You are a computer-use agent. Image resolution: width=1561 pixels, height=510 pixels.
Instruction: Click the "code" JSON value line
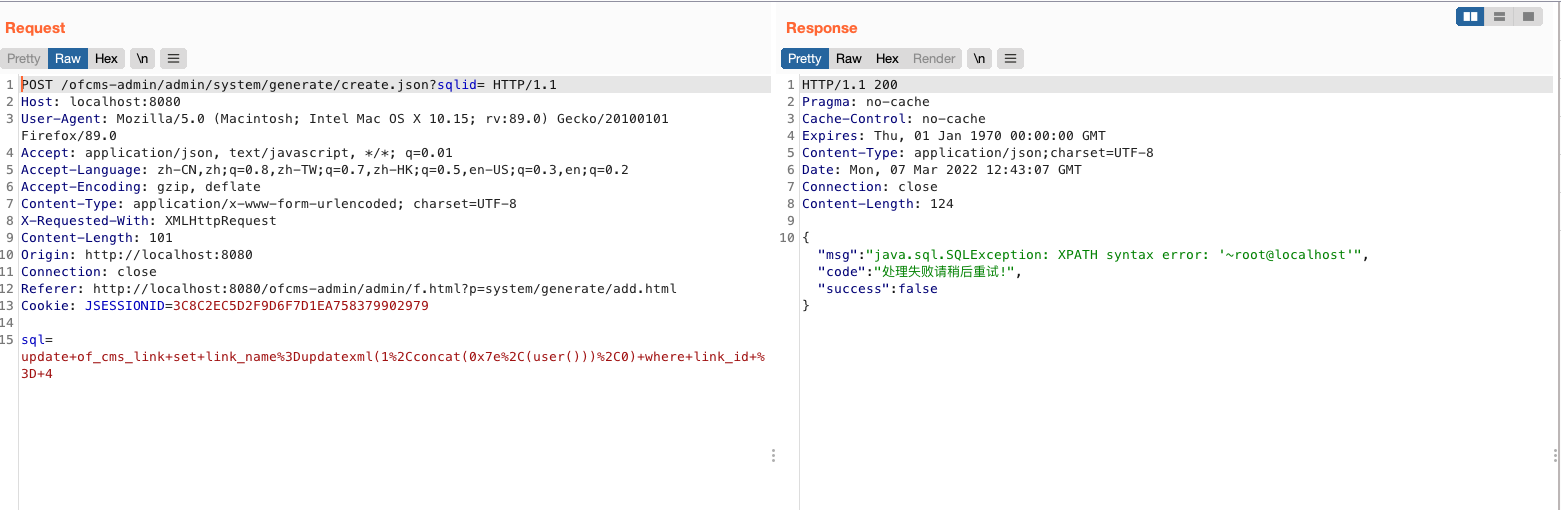click(921, 272)
